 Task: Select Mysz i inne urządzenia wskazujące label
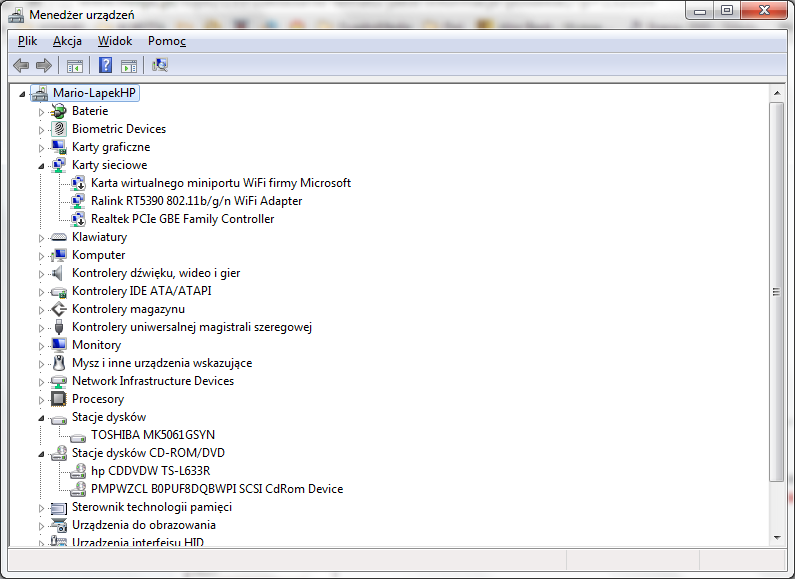pyautogui.click(x=162, y=363)
